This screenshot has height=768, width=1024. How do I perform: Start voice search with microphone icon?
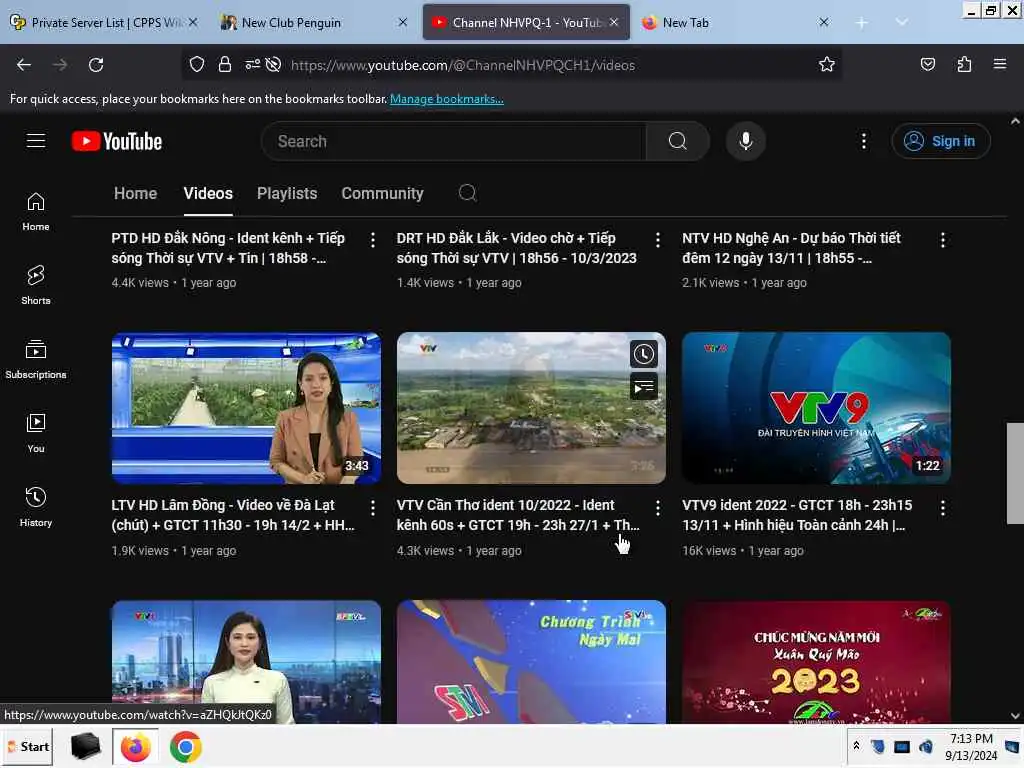(745, 141)
